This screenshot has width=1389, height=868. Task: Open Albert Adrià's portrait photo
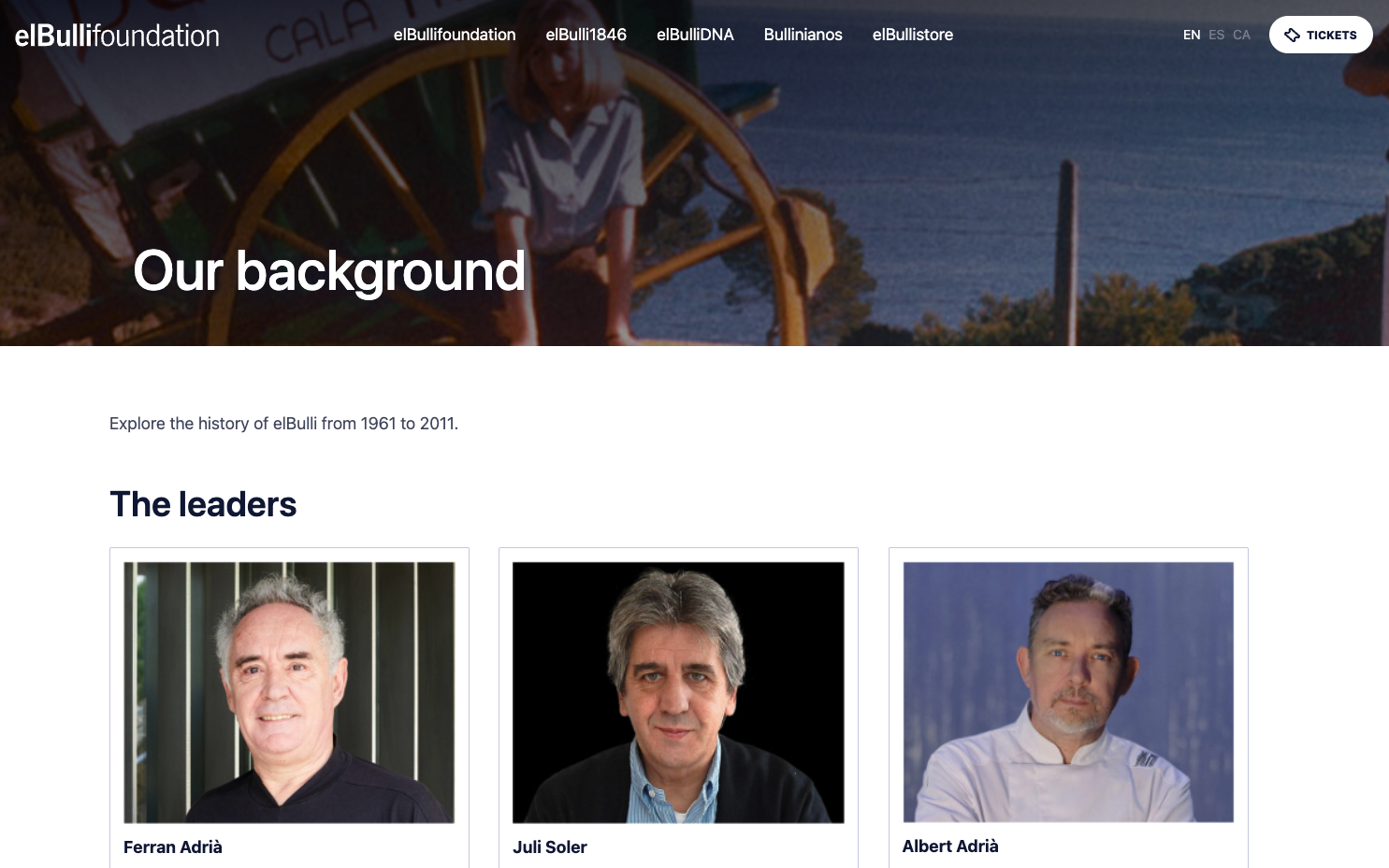coord(1068,692)
